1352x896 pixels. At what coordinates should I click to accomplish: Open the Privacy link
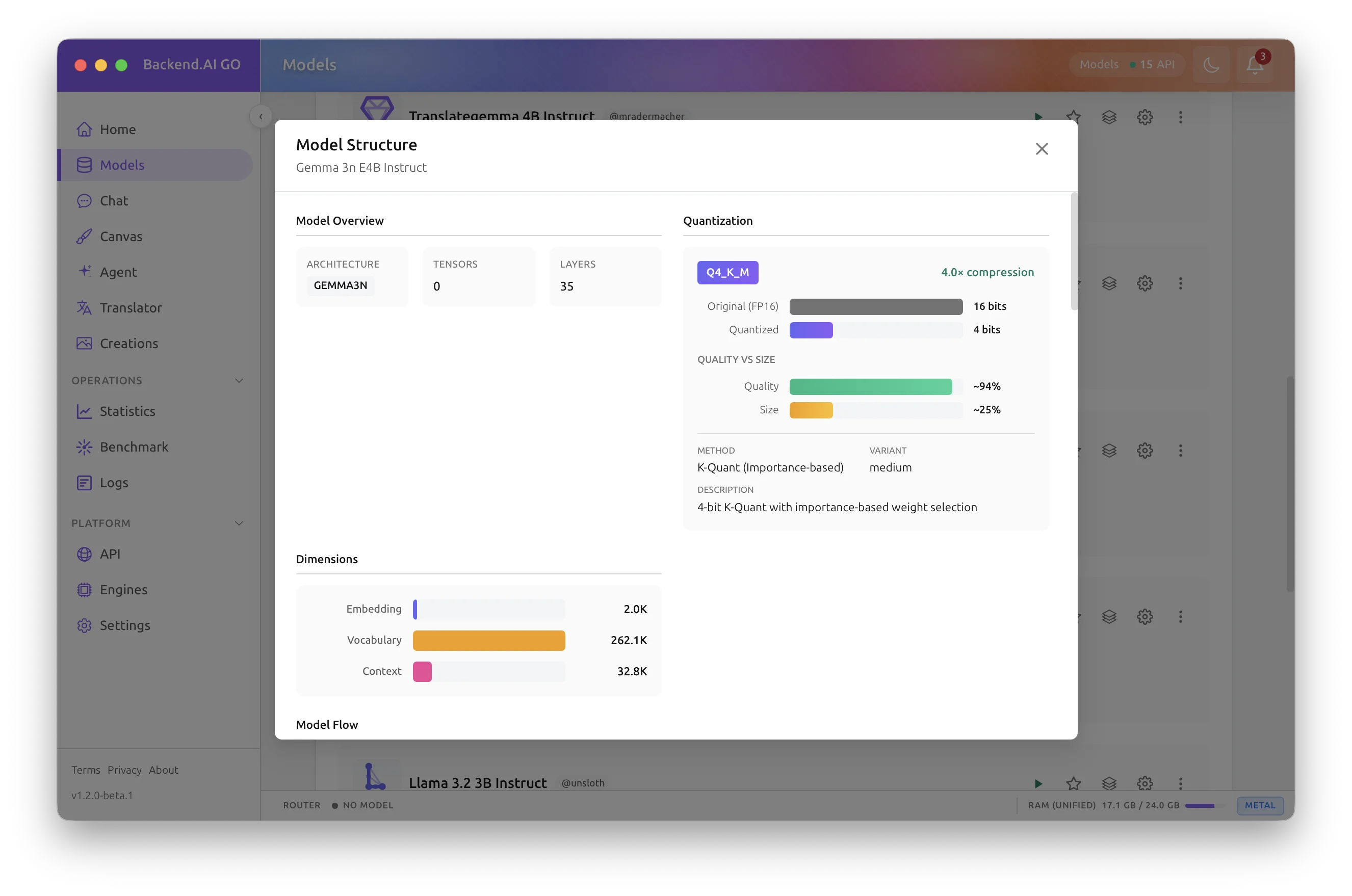pos(124,770)
